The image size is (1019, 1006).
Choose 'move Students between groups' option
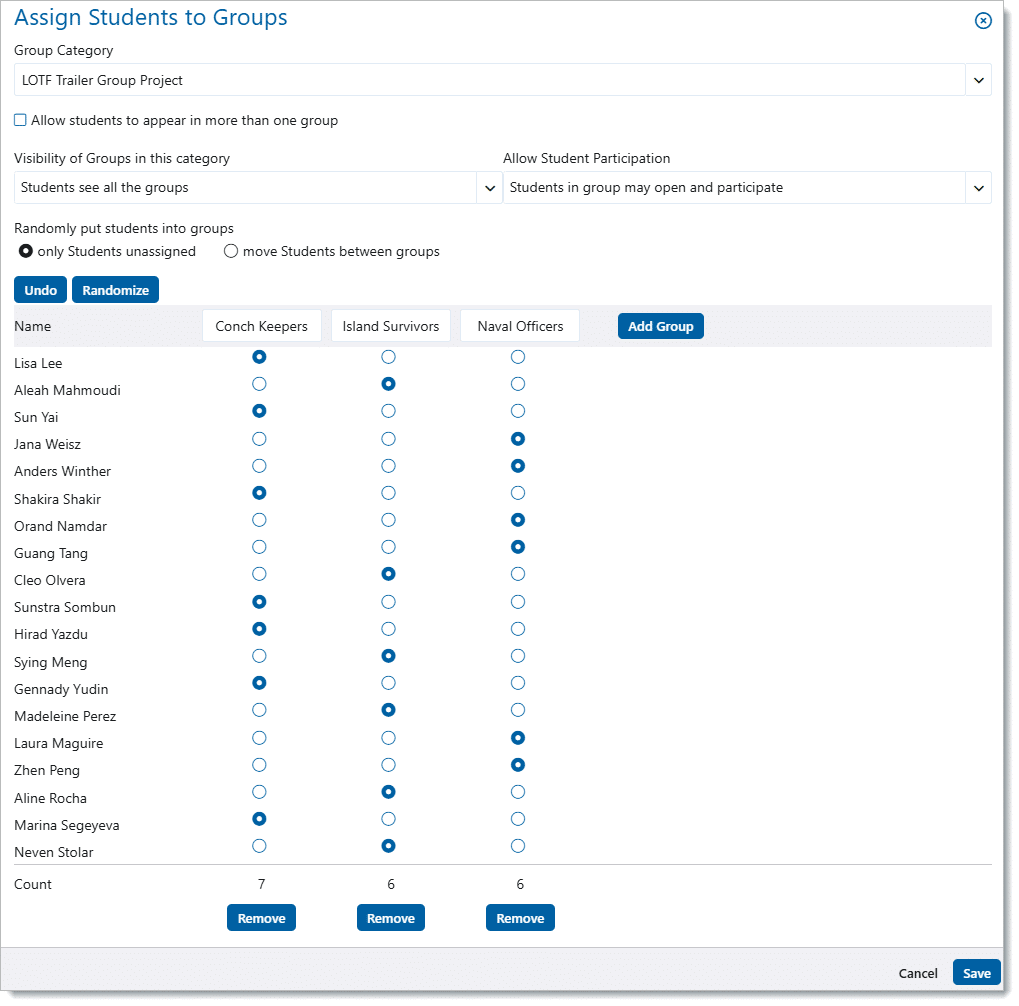click(231, 252)
